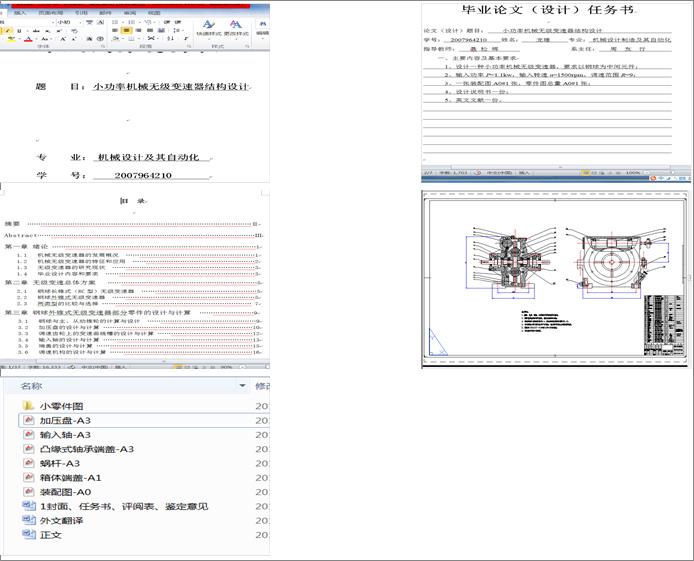Viewport: 694px width, 561px height.
Task: Click the sort icon in paragraph group
Action: (x=171, y=38)
